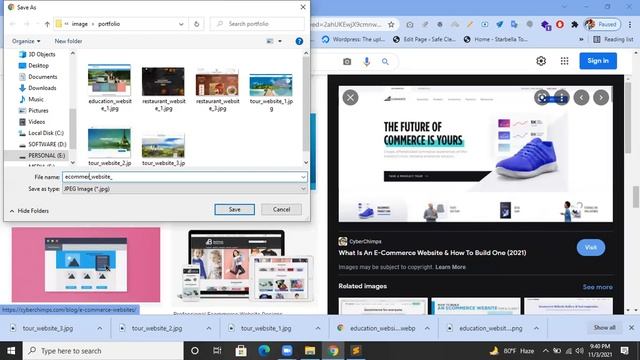This screenshot has width=640, height=360.
Task: Click voice search microphone icon
Action: pos(367,62)
